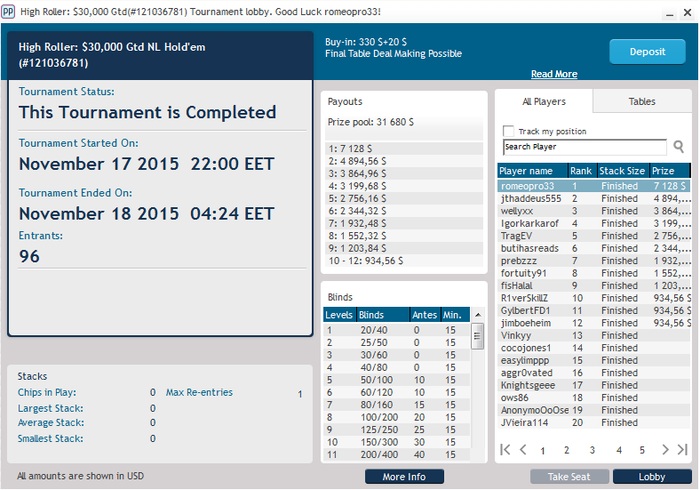Click the Prize pool: 31 680 $ text
The image size is (700, 490).
pos(371,122)
